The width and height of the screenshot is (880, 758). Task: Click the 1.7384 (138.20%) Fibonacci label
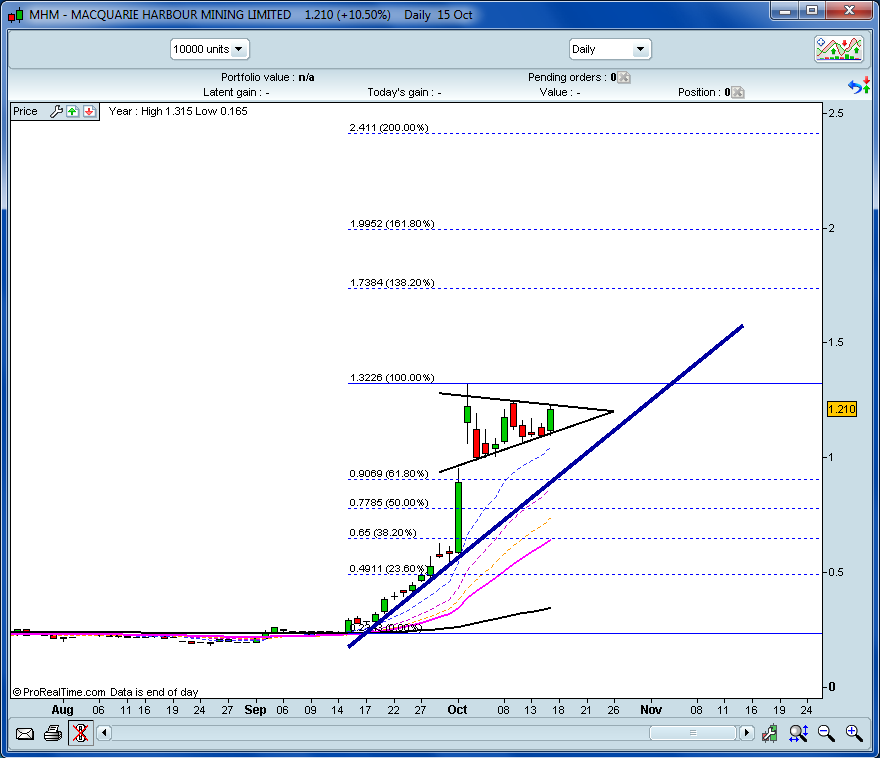click(x=392, y=283)
